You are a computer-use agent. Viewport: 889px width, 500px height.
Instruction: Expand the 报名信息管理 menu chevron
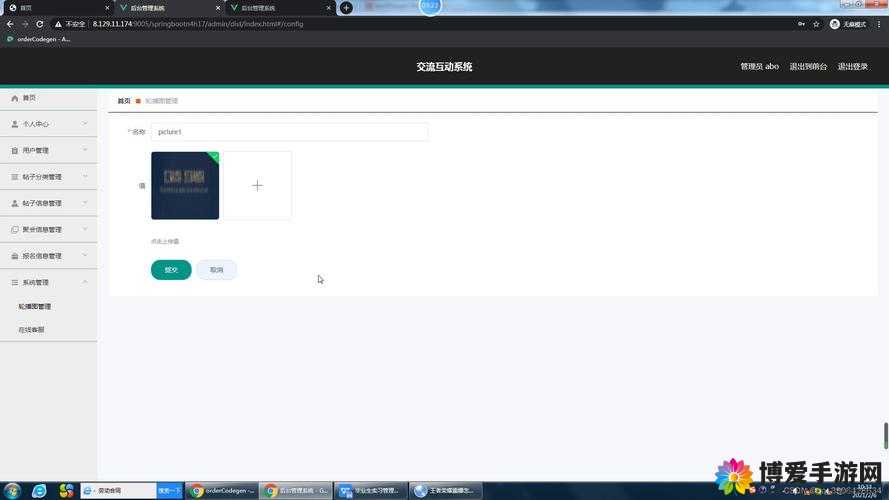coord(84,256)
